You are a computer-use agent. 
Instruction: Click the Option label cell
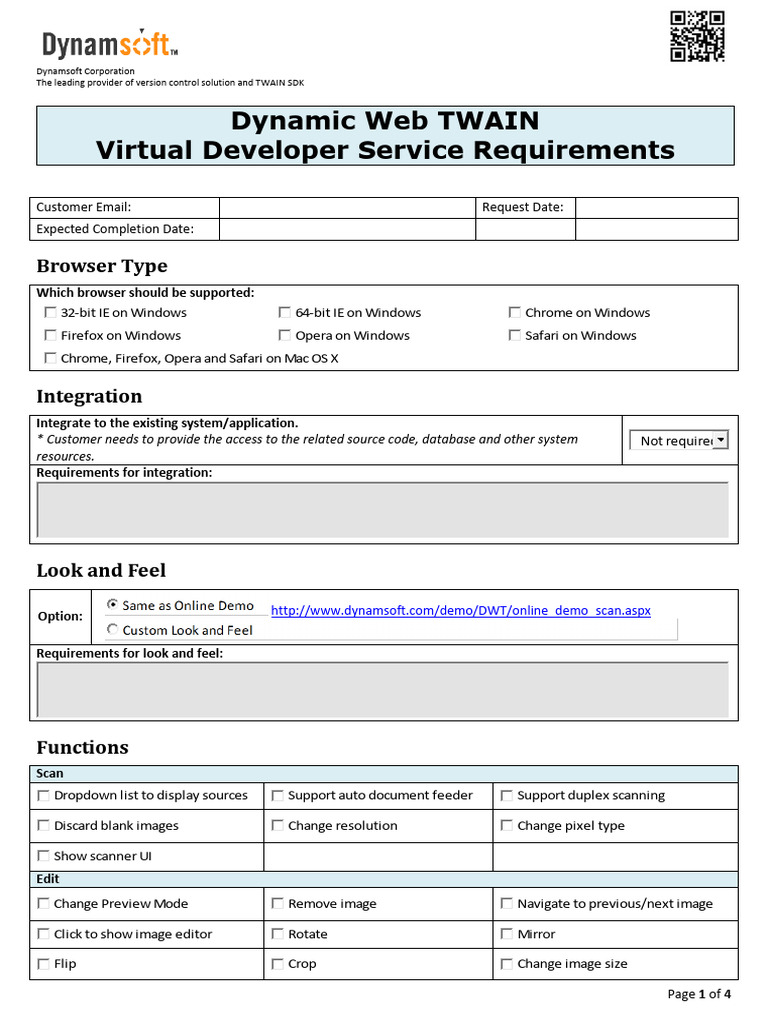60,616
